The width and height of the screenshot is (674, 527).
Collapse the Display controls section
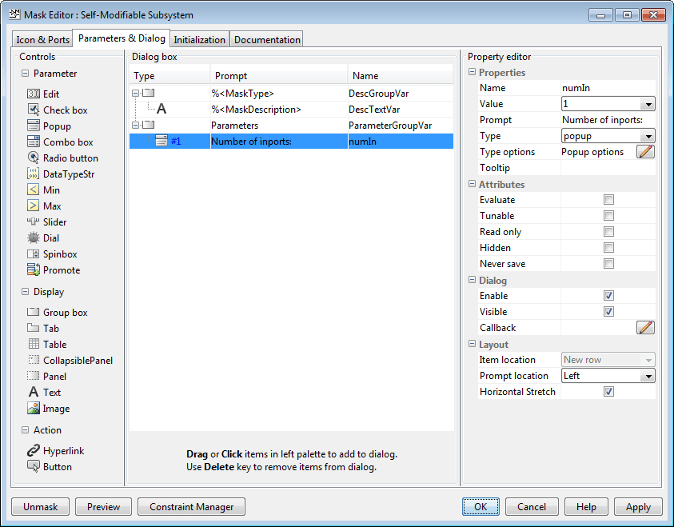coord(25,291)
